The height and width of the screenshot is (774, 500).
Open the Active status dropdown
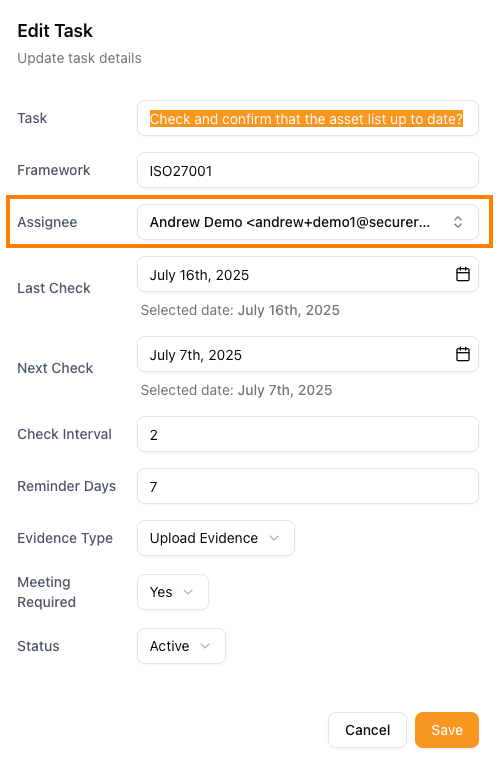(181, 646)
